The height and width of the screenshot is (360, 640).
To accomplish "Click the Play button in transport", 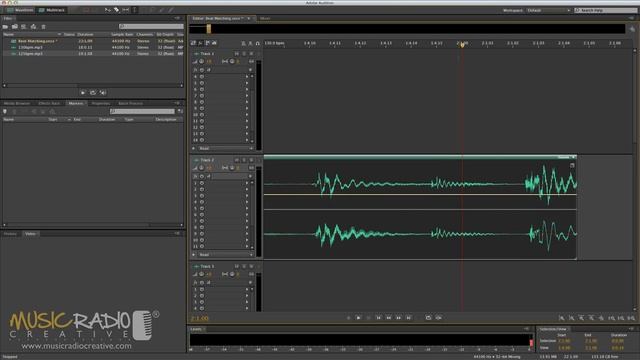I will tap(358, 318).
